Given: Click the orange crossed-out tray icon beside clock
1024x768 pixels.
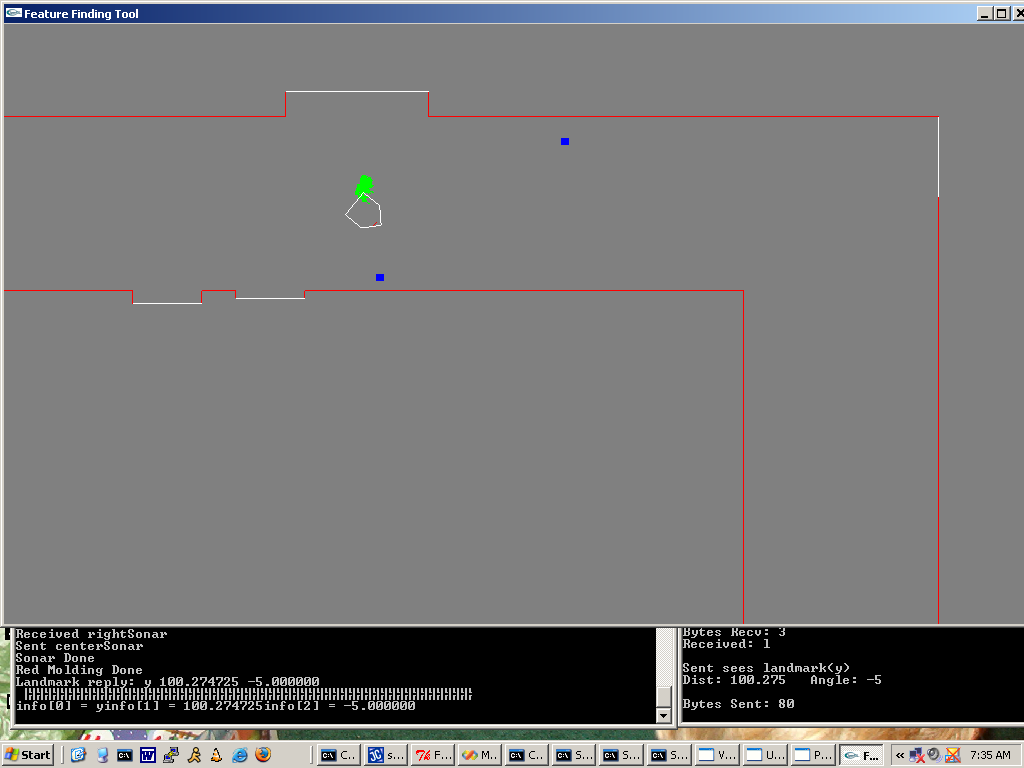Looking at the screenshot, I should 953,756.
